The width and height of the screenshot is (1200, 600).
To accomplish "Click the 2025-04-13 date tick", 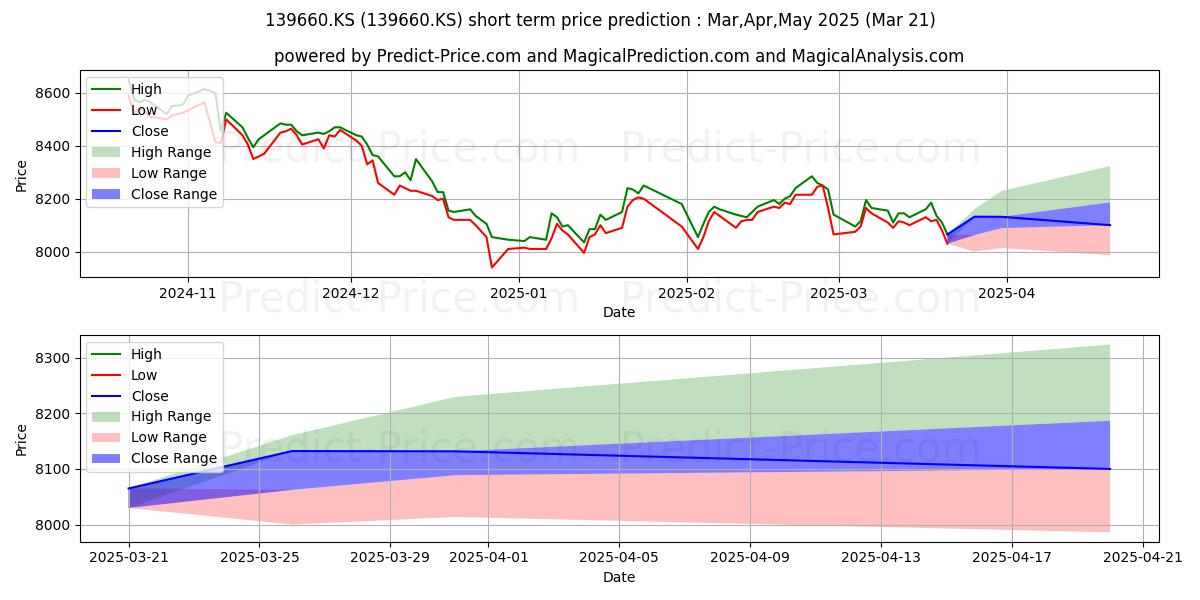I will point(881,558).
